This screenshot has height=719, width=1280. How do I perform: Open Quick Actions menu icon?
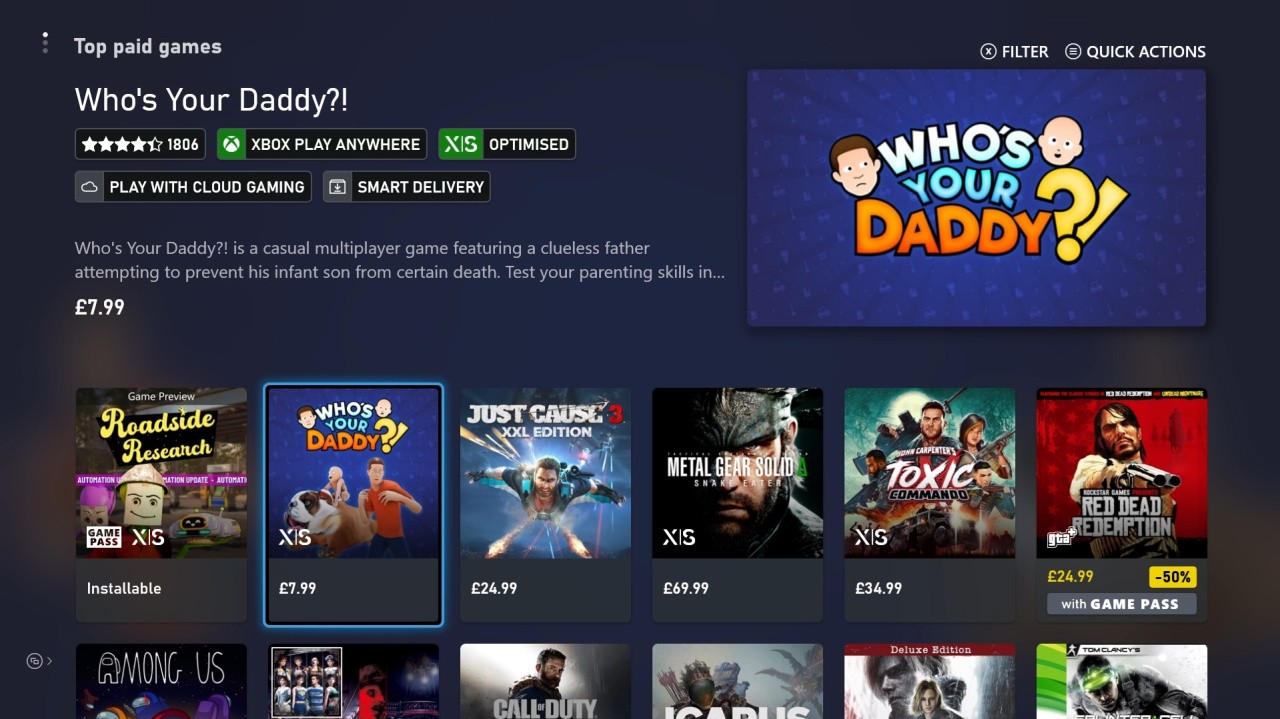1073,51
